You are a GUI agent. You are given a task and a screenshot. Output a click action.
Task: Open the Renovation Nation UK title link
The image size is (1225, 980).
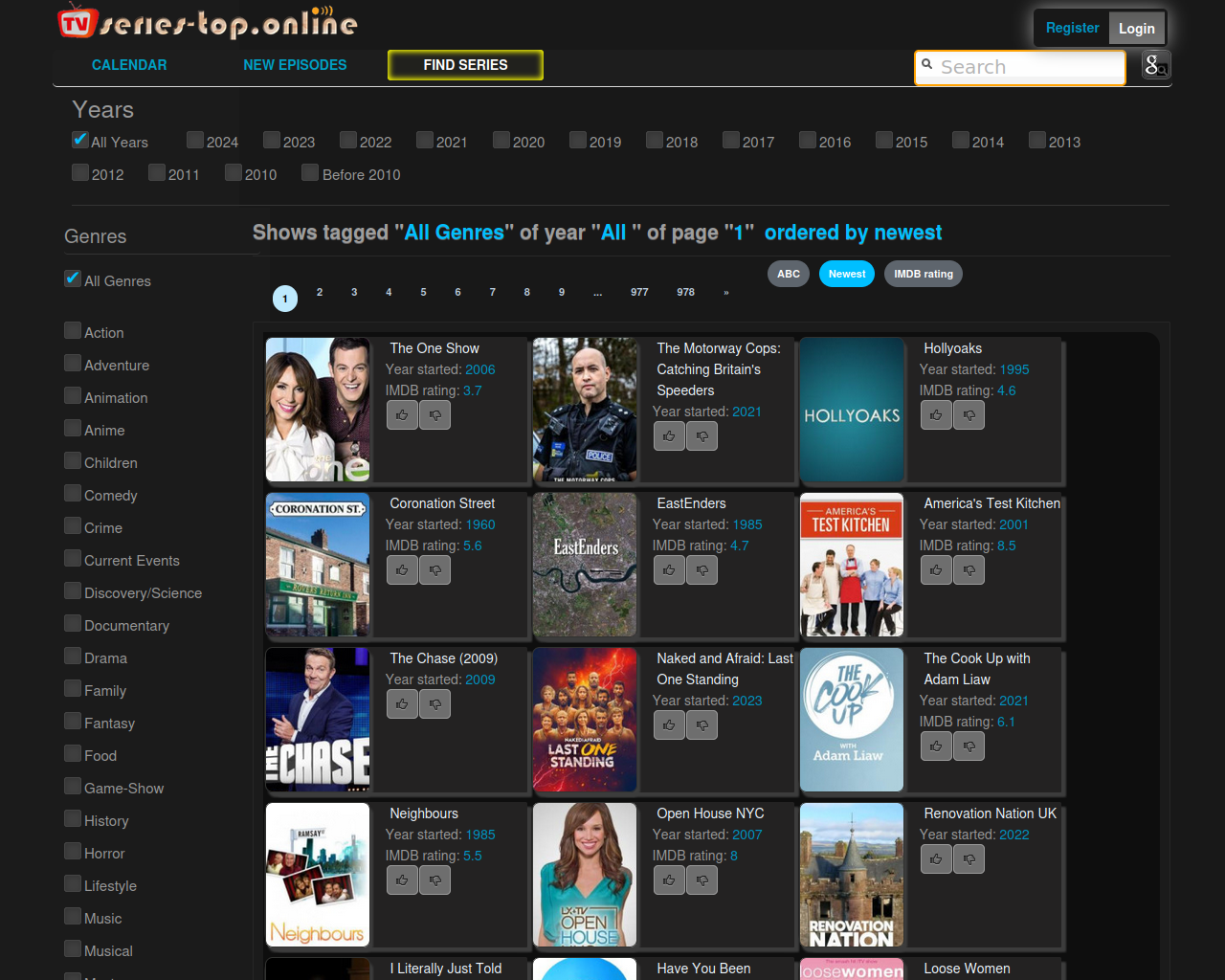pos(991,813)
